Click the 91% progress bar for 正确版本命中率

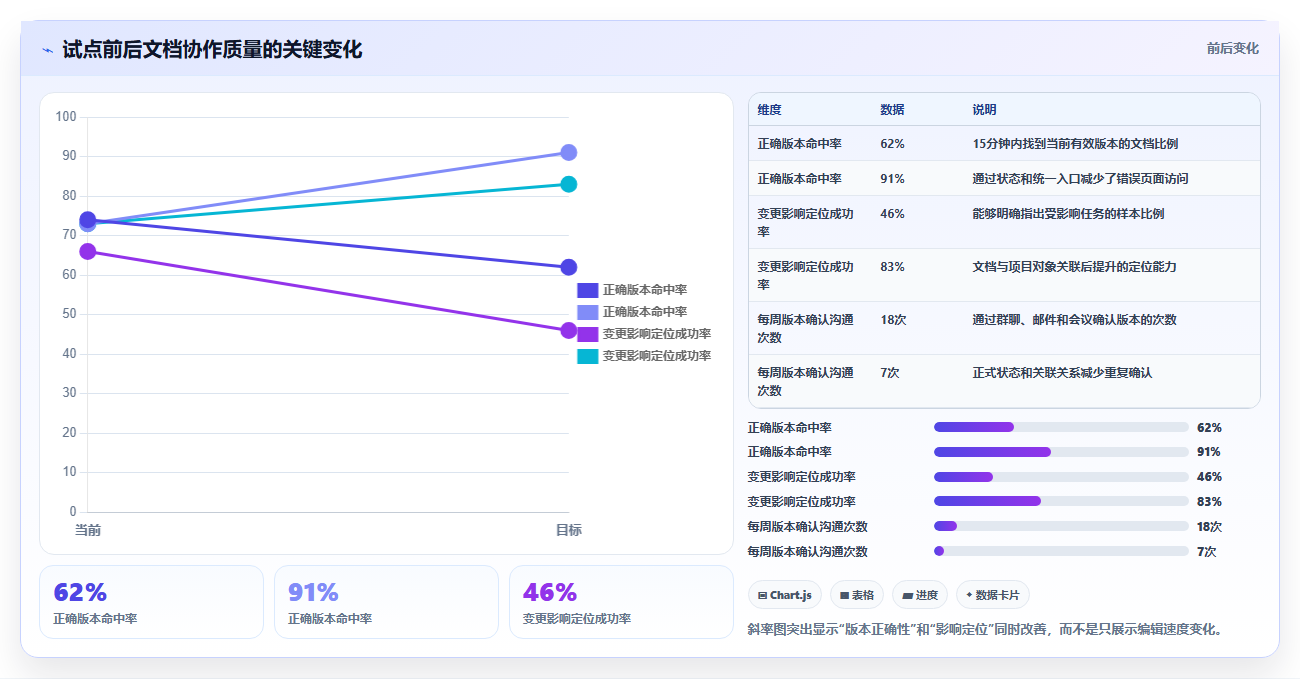[1061, 452]
